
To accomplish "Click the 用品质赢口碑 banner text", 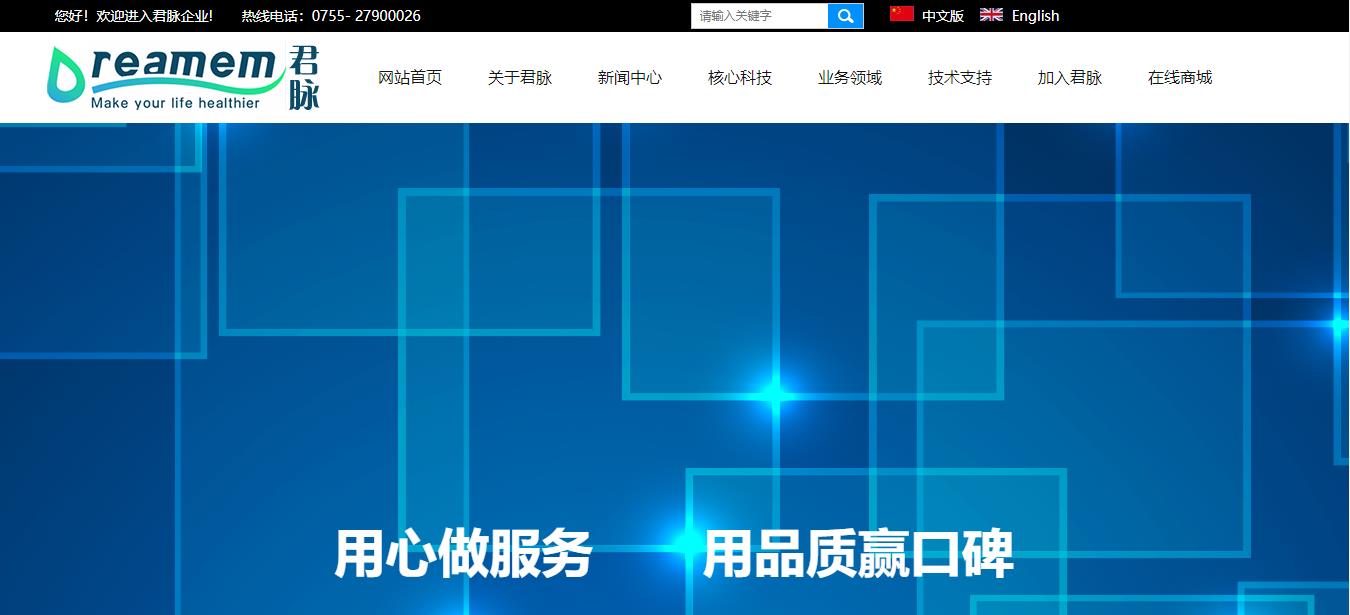I will click(x=858, y=554).
